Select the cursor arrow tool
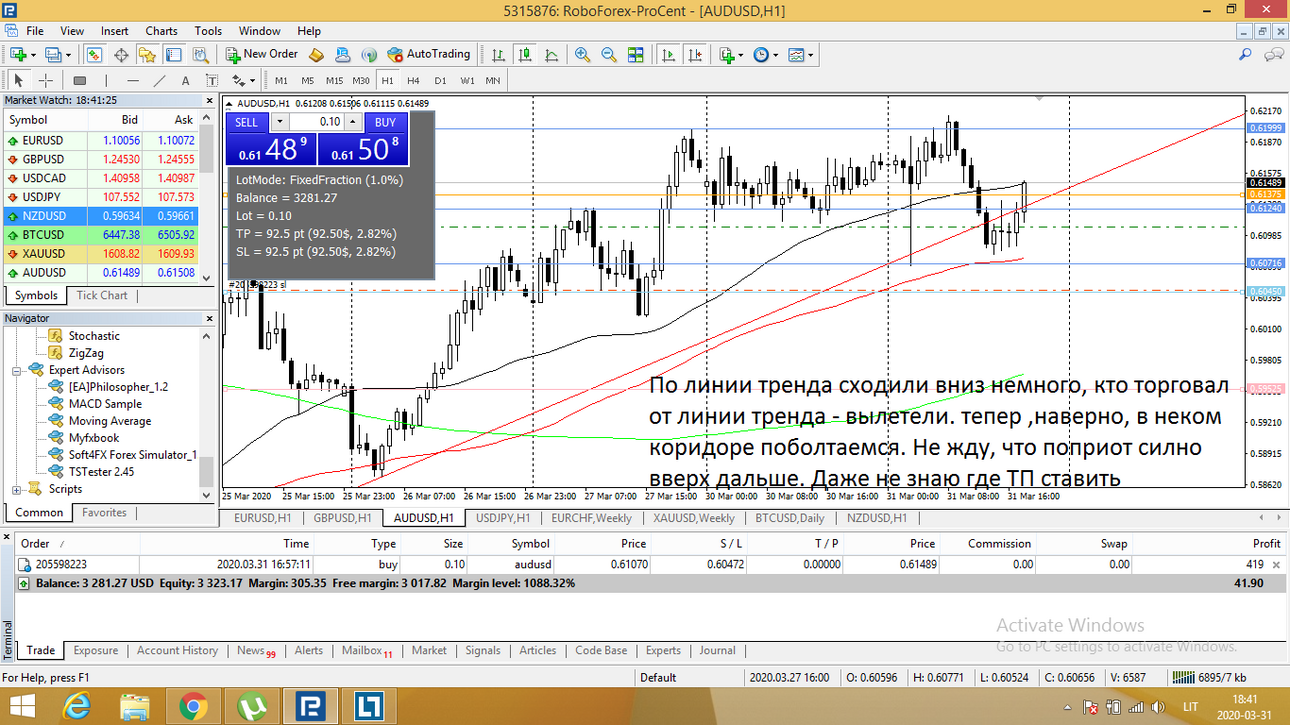The height and width of the screenshot is (725, 1290). pos(18,80)
